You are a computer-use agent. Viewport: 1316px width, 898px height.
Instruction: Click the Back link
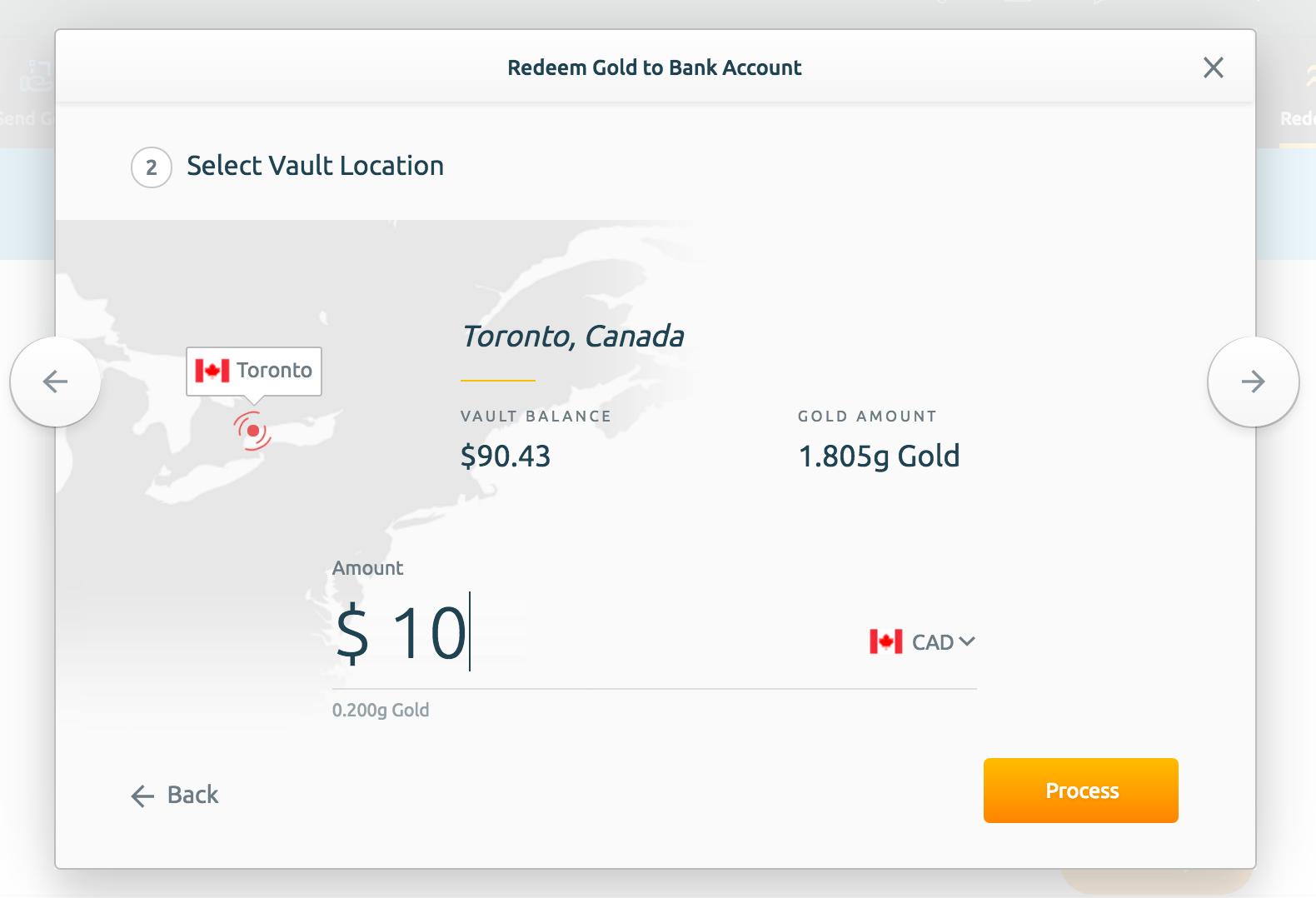coord(175,796)
